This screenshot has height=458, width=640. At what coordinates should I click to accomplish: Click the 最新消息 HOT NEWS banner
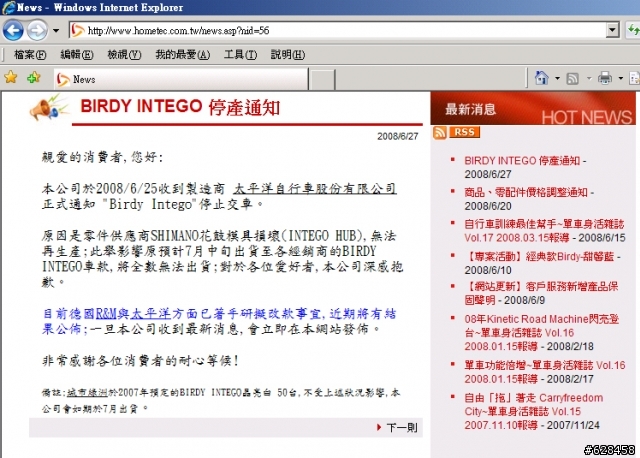533,109
